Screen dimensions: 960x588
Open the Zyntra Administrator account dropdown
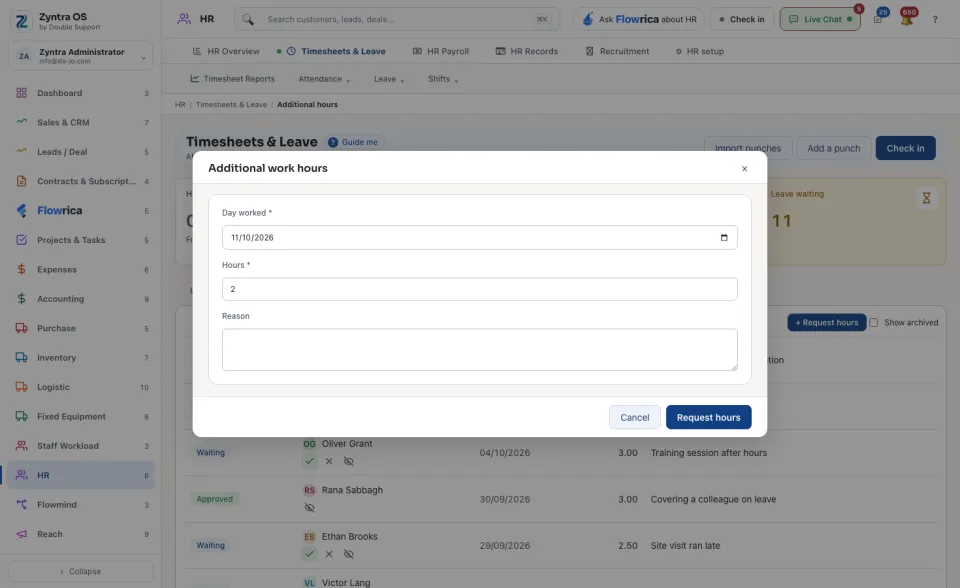[81, 56]
